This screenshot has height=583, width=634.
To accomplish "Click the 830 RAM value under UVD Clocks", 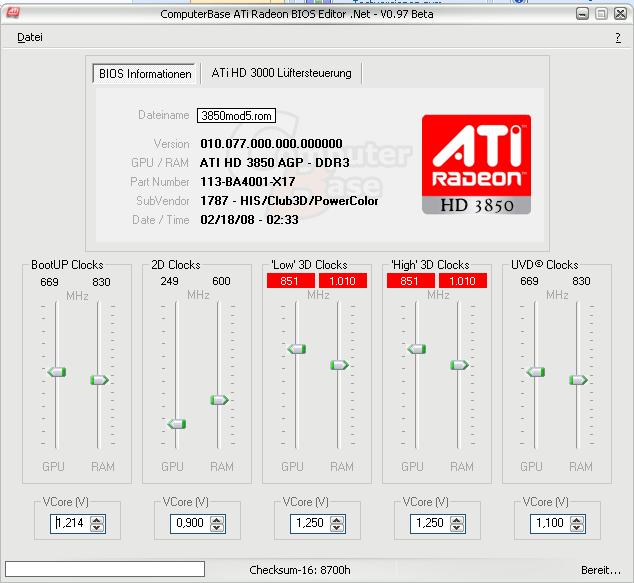I will coord(581,281).
